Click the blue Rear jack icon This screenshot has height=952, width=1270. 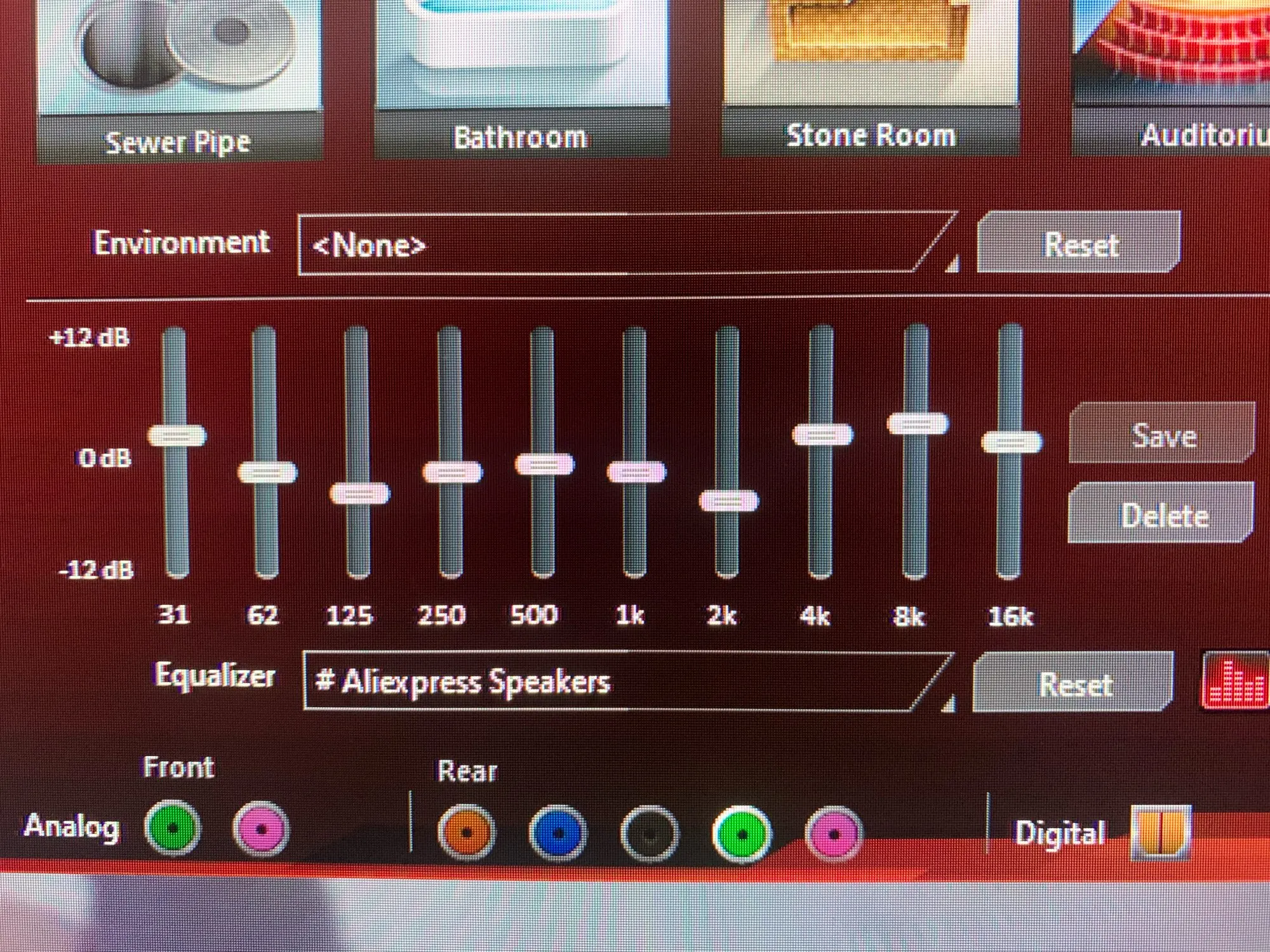(558, 833)
